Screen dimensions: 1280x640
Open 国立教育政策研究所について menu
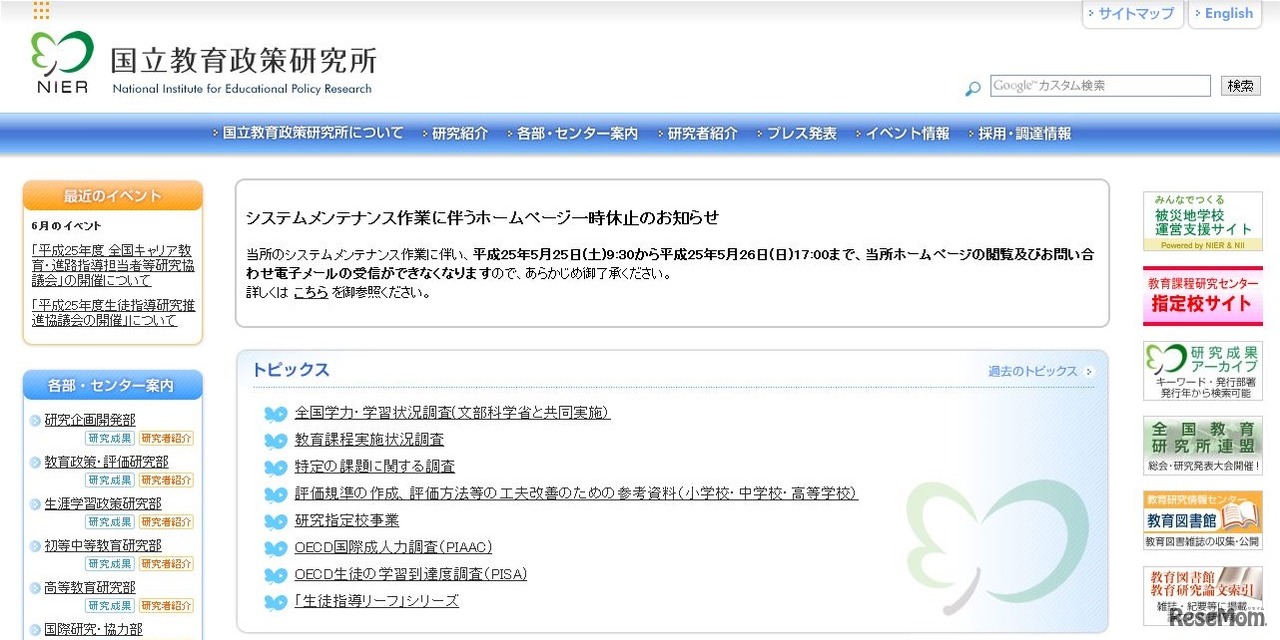pyautogui.click(x=313, y=133)
